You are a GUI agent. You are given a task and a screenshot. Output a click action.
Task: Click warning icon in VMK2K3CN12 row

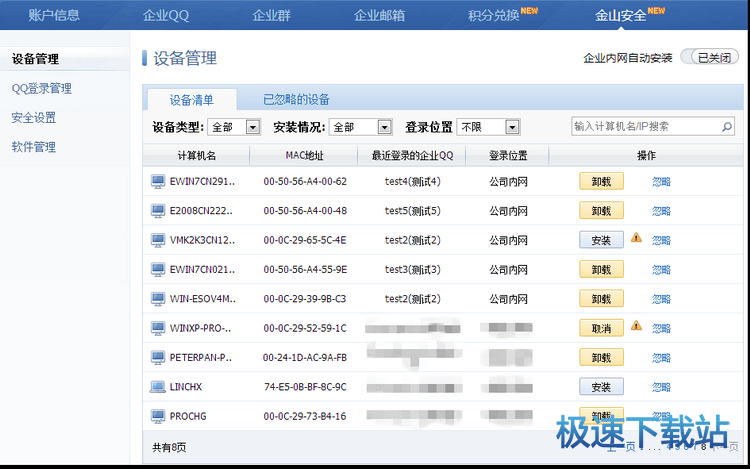pyautogui.click(x=636, y=237)
